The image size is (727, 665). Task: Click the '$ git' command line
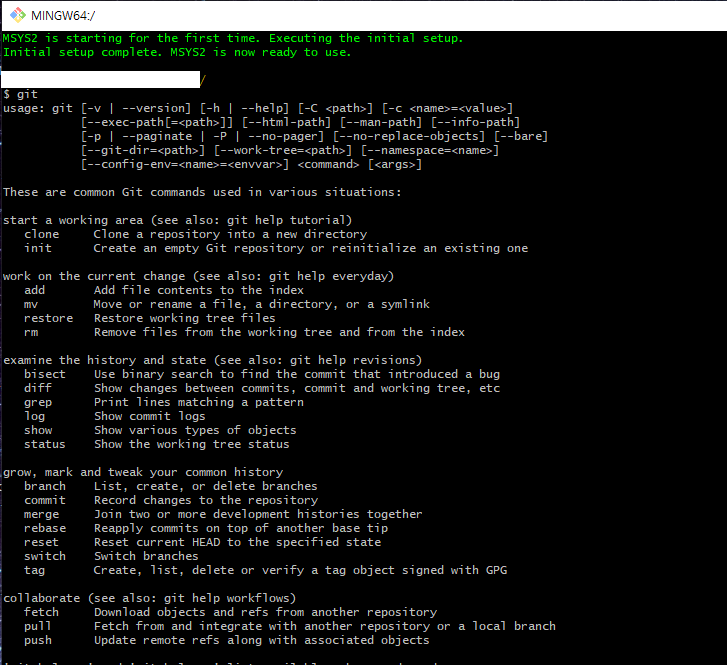click(20, 94)
